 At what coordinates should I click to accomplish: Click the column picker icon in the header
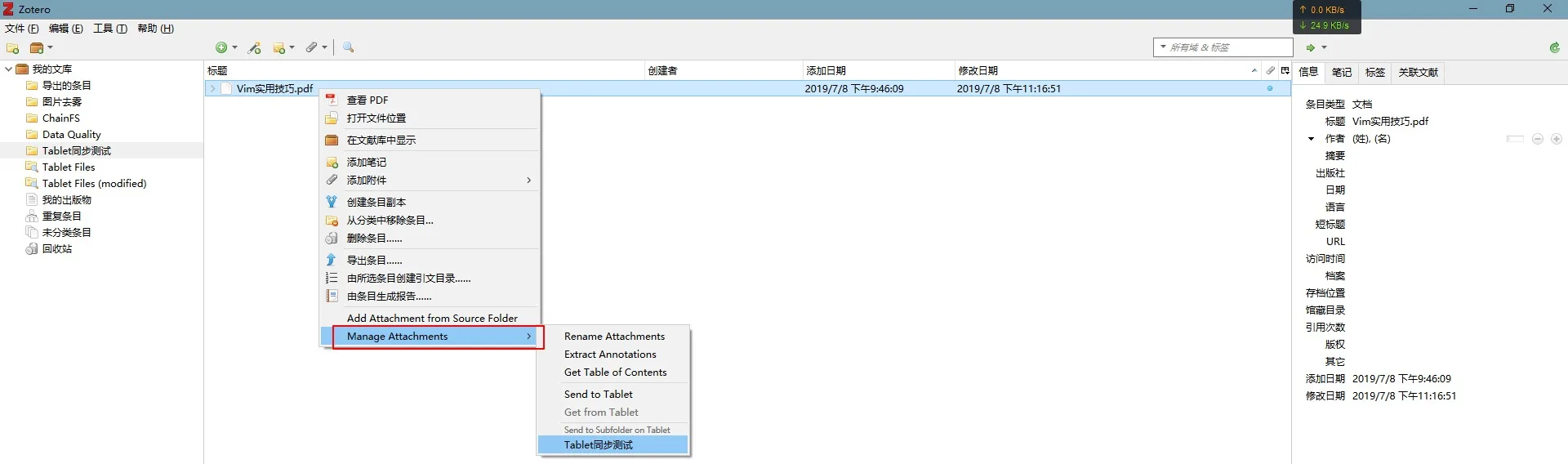click(x=1285, y=71)
